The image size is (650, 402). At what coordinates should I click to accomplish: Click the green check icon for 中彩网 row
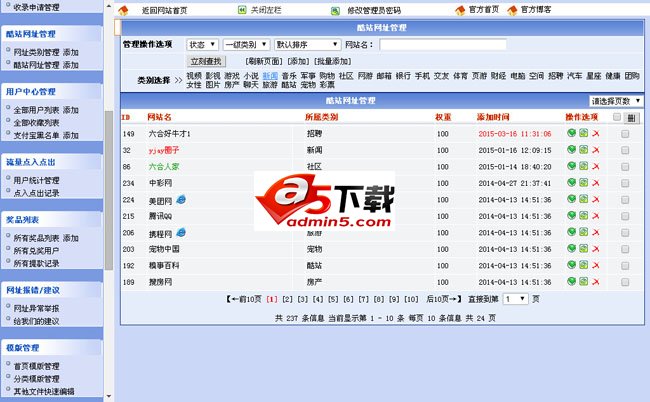click(x=572, y=182)
